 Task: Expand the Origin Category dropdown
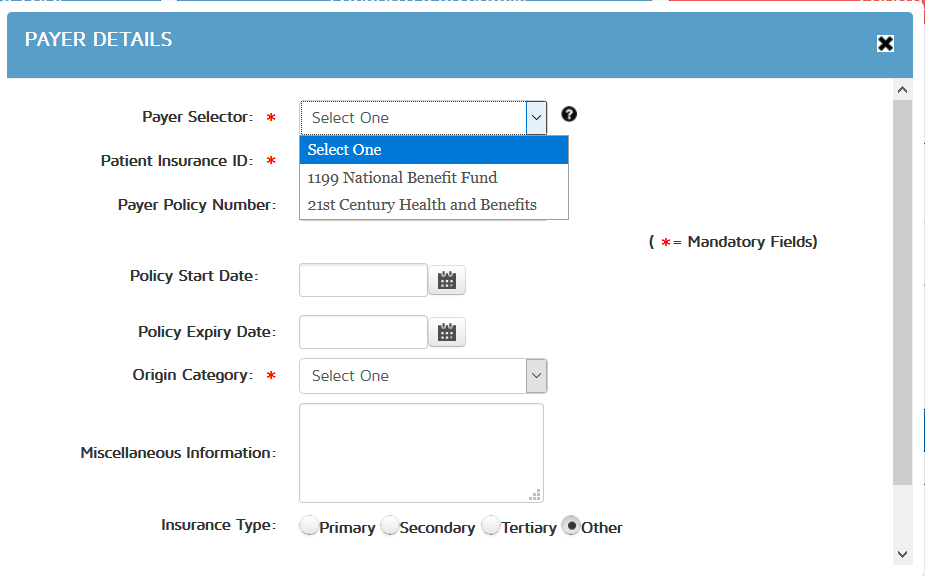coord(537,376)
